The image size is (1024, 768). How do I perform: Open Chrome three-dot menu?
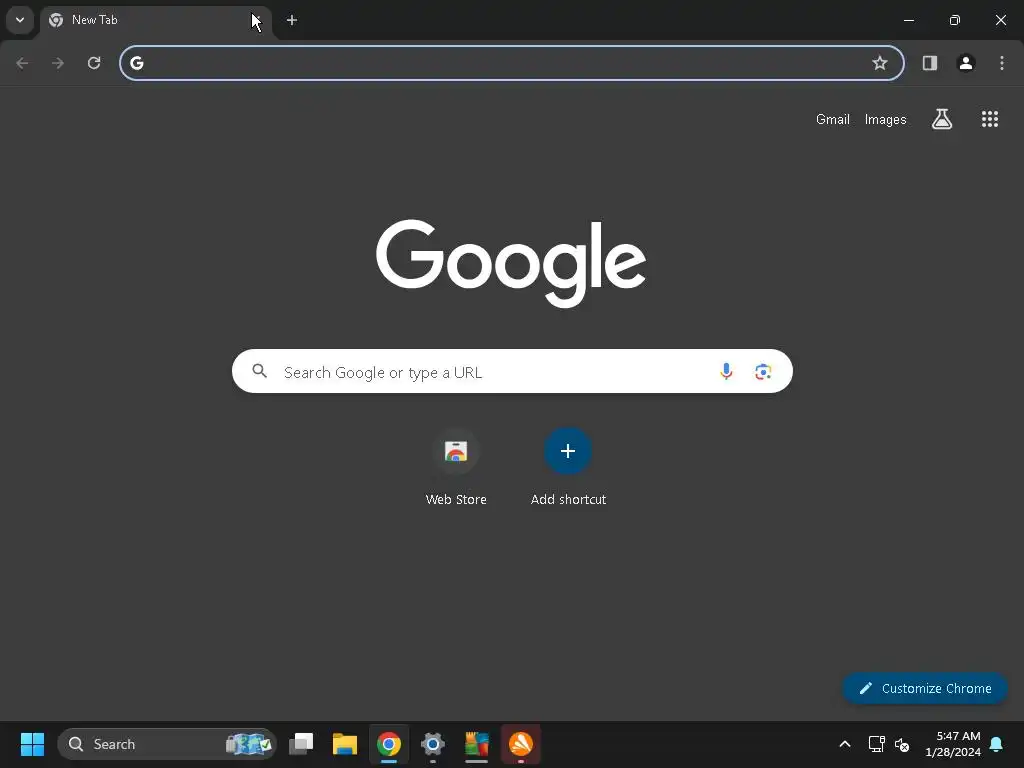tap(1002, 63)
